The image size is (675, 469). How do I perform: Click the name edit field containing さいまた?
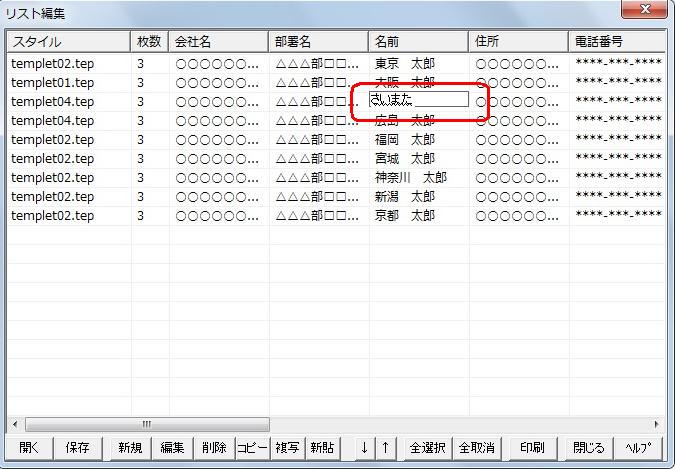[x=418, y=100]
